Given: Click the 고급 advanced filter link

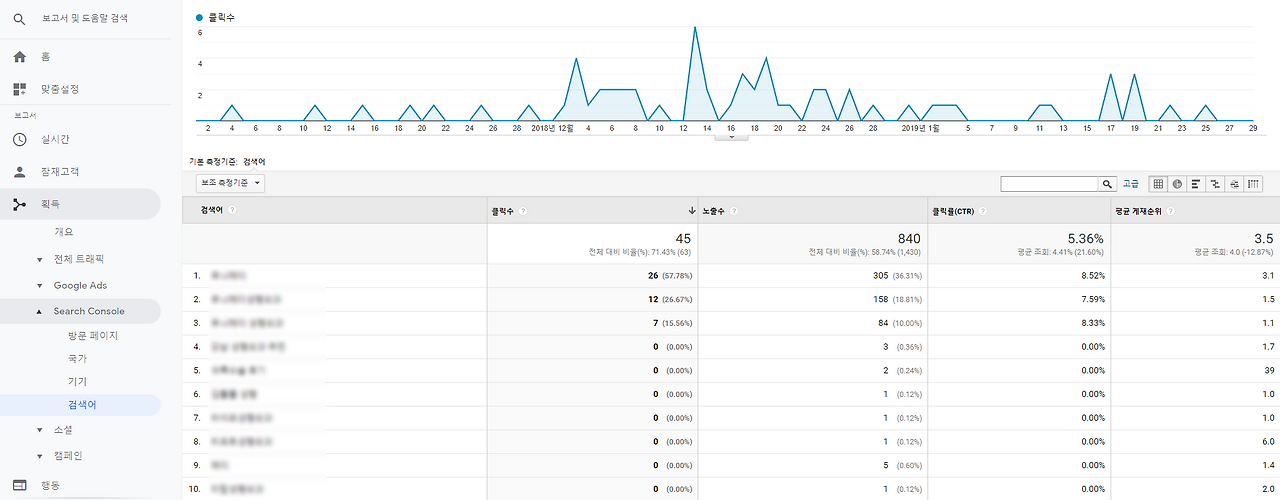Looking at the screenshot, I should [1130, 184].
